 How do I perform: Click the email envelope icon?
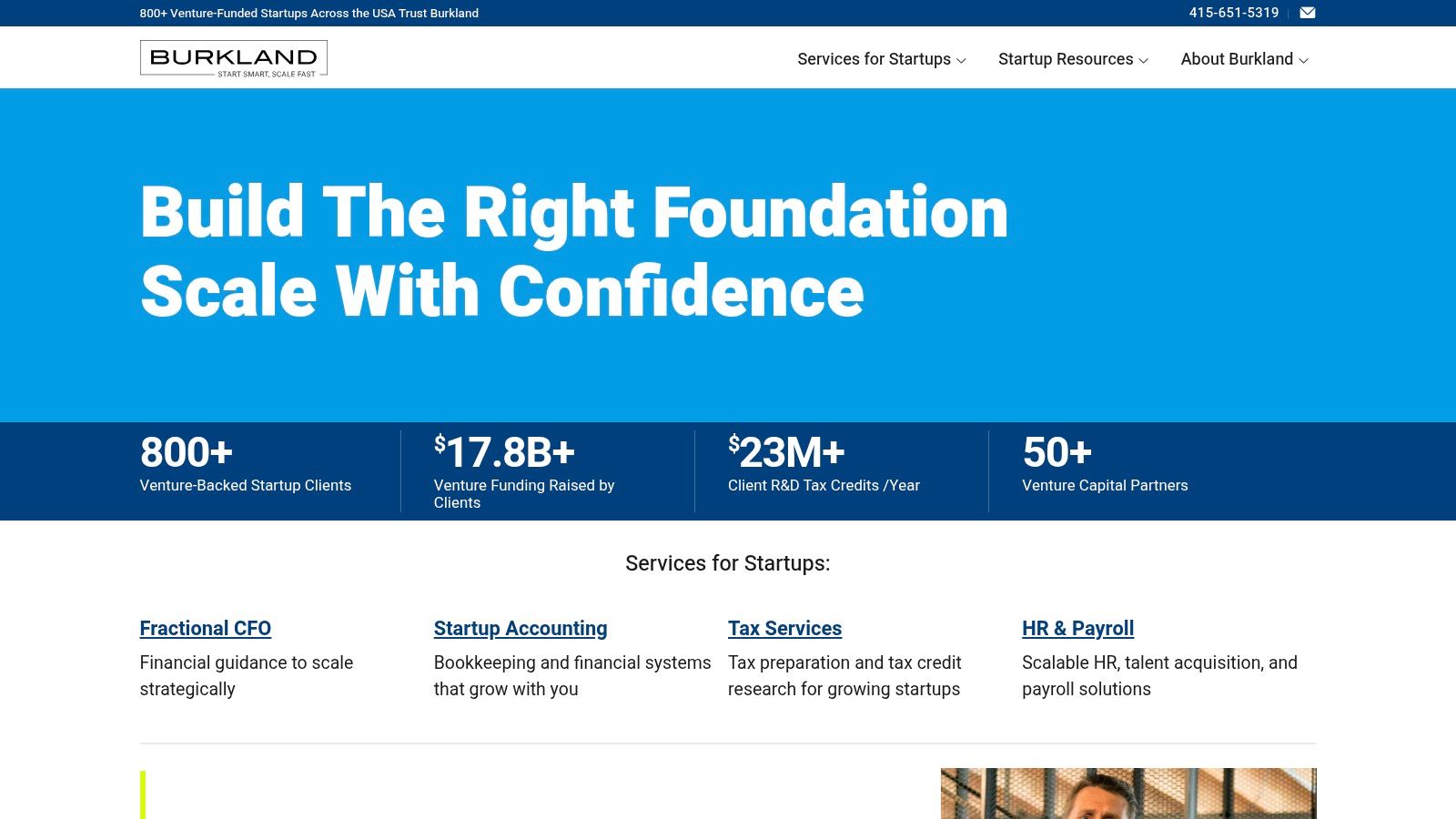pyautogui.click(x=1307, y=13)
